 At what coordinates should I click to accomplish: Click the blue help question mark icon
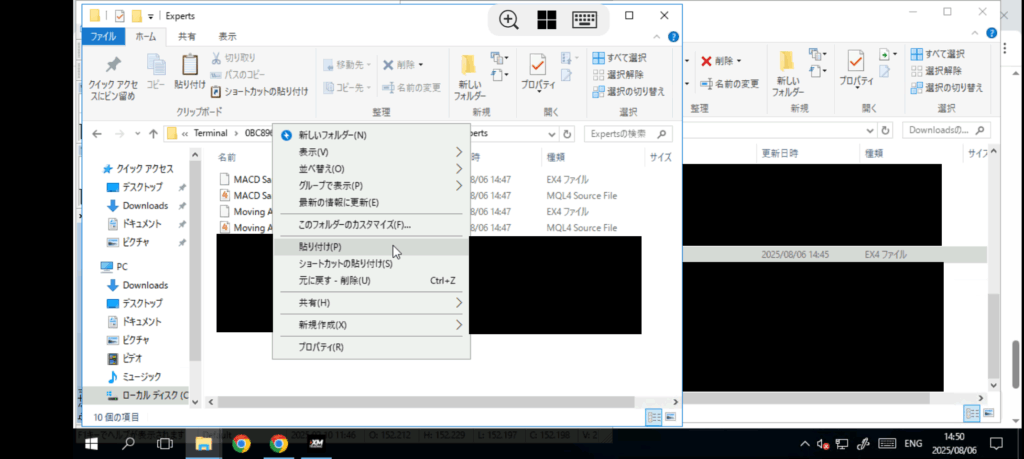pyautogui.click(x=672, y=37)
